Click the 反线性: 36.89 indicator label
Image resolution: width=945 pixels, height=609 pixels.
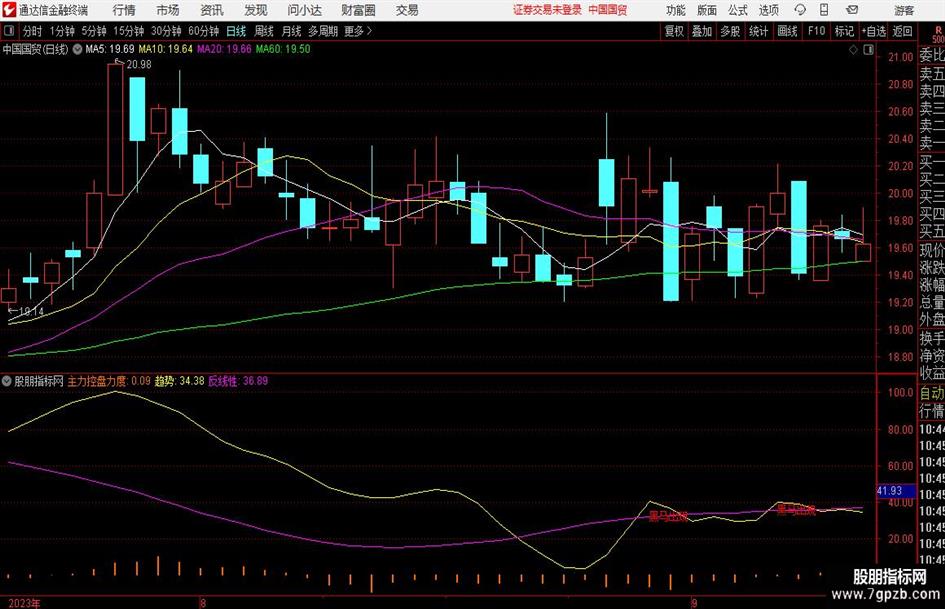point(238,381)
